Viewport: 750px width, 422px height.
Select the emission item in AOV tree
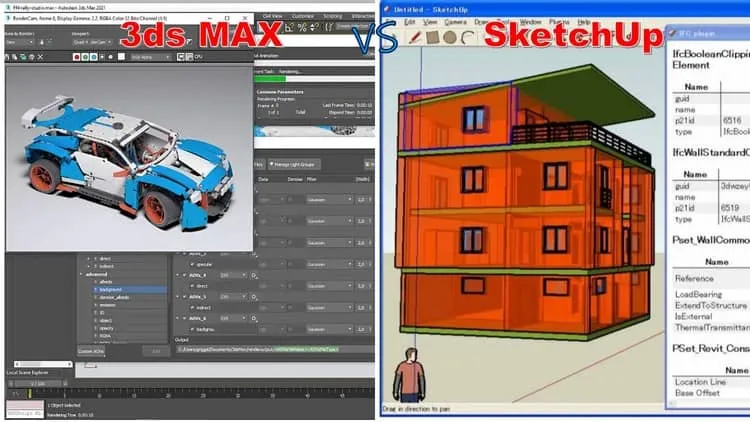(108, 305)
